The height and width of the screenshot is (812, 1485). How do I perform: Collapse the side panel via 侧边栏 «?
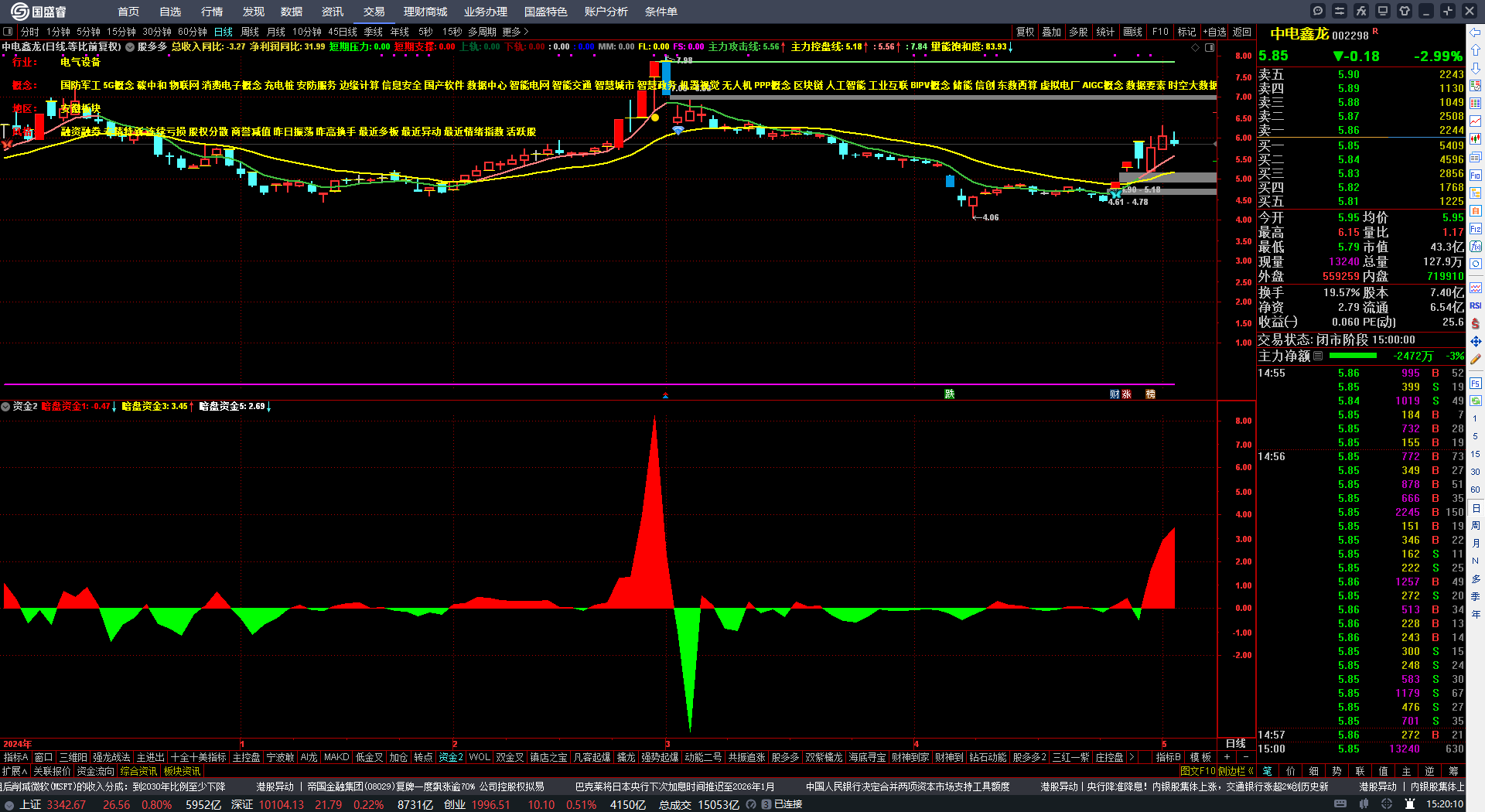point(1236,771)
